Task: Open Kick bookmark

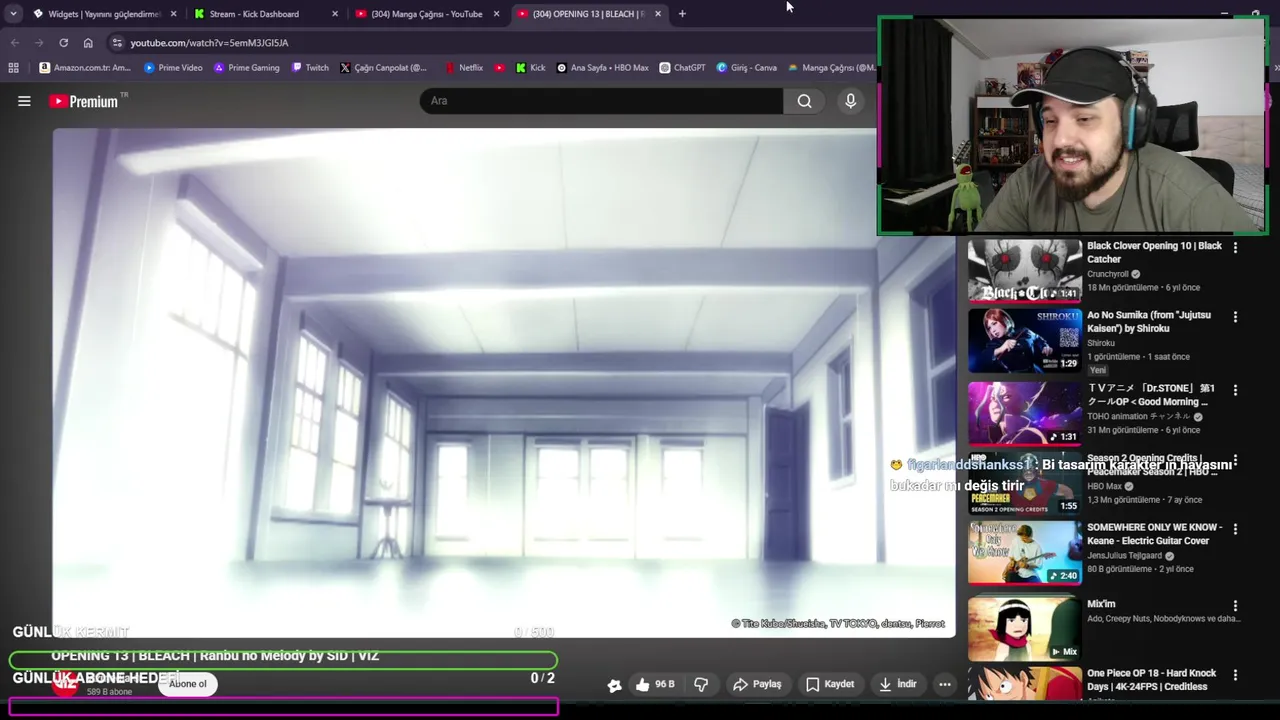Action: pos(530,68)
